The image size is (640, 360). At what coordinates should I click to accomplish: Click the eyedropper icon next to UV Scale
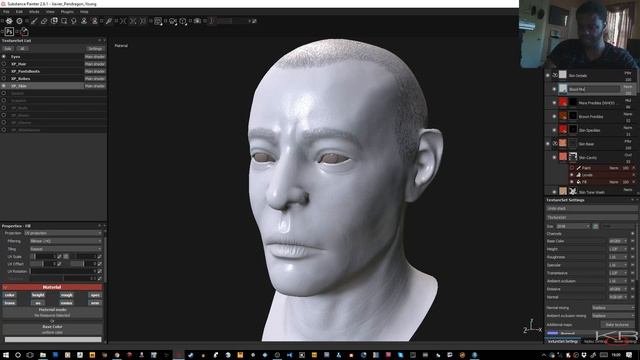[60, 256]
